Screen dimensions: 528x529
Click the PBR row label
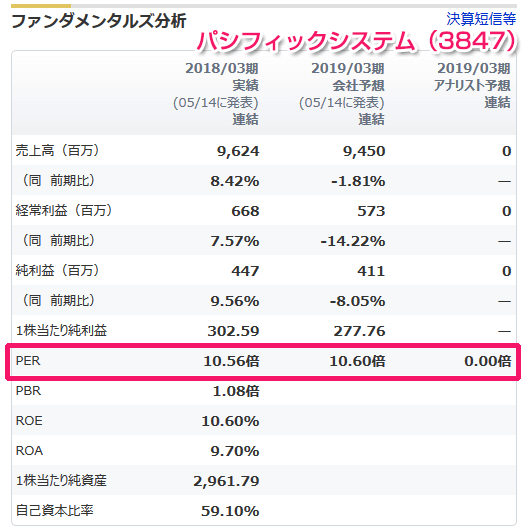[x=28, y=391]
